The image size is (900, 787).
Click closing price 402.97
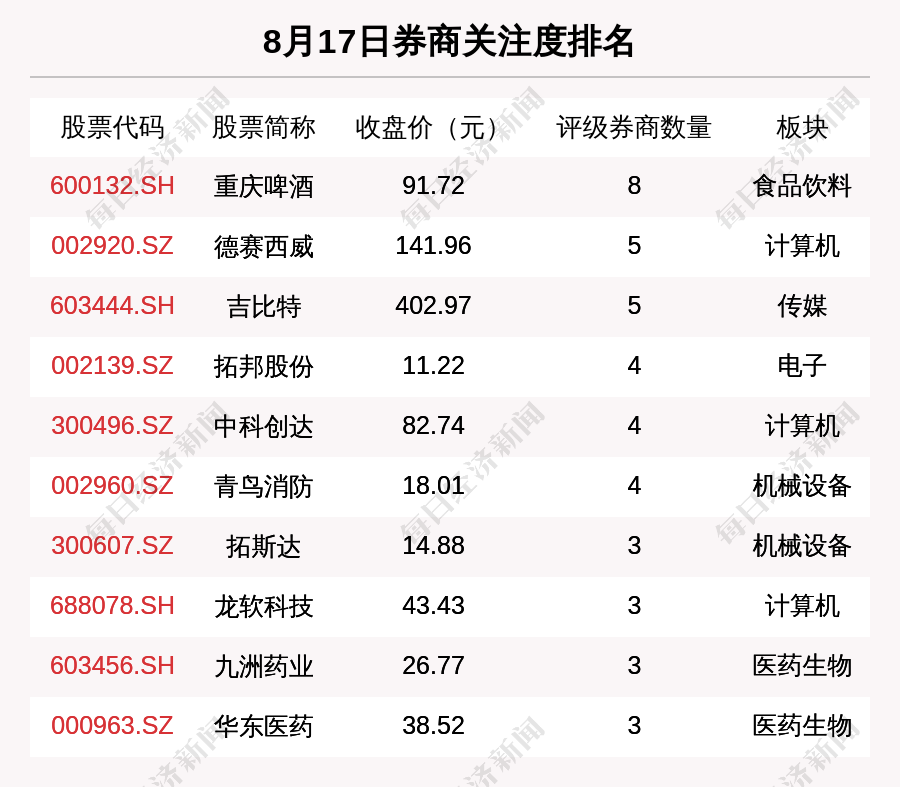click(433, 305)
